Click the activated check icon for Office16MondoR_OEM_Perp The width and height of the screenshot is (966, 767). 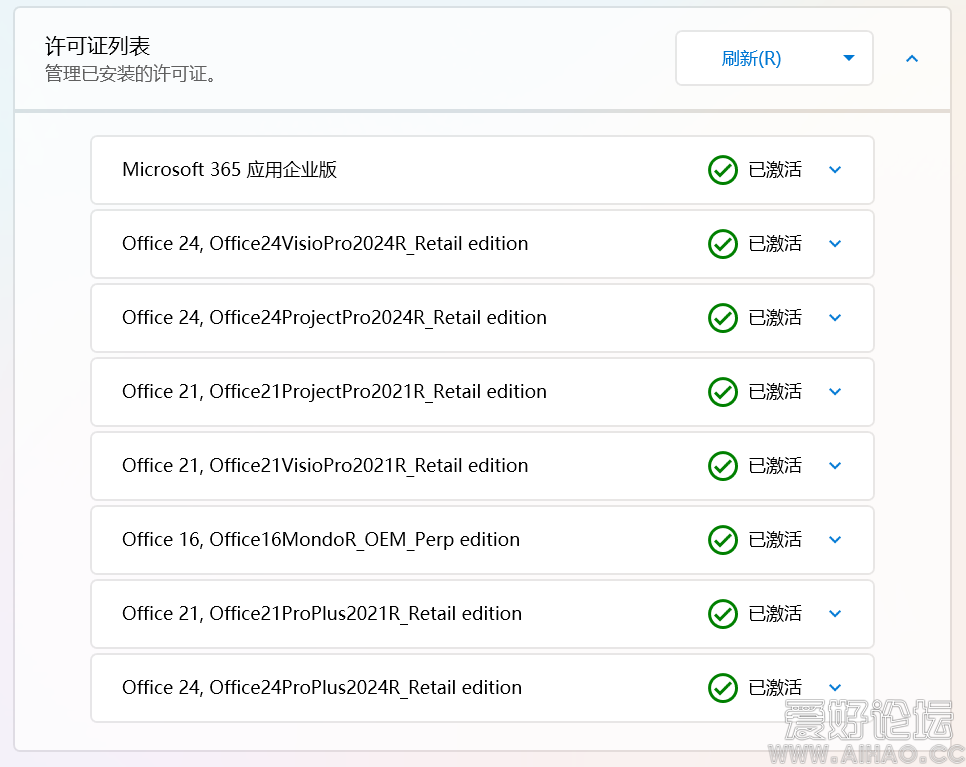tap(723, 540)
